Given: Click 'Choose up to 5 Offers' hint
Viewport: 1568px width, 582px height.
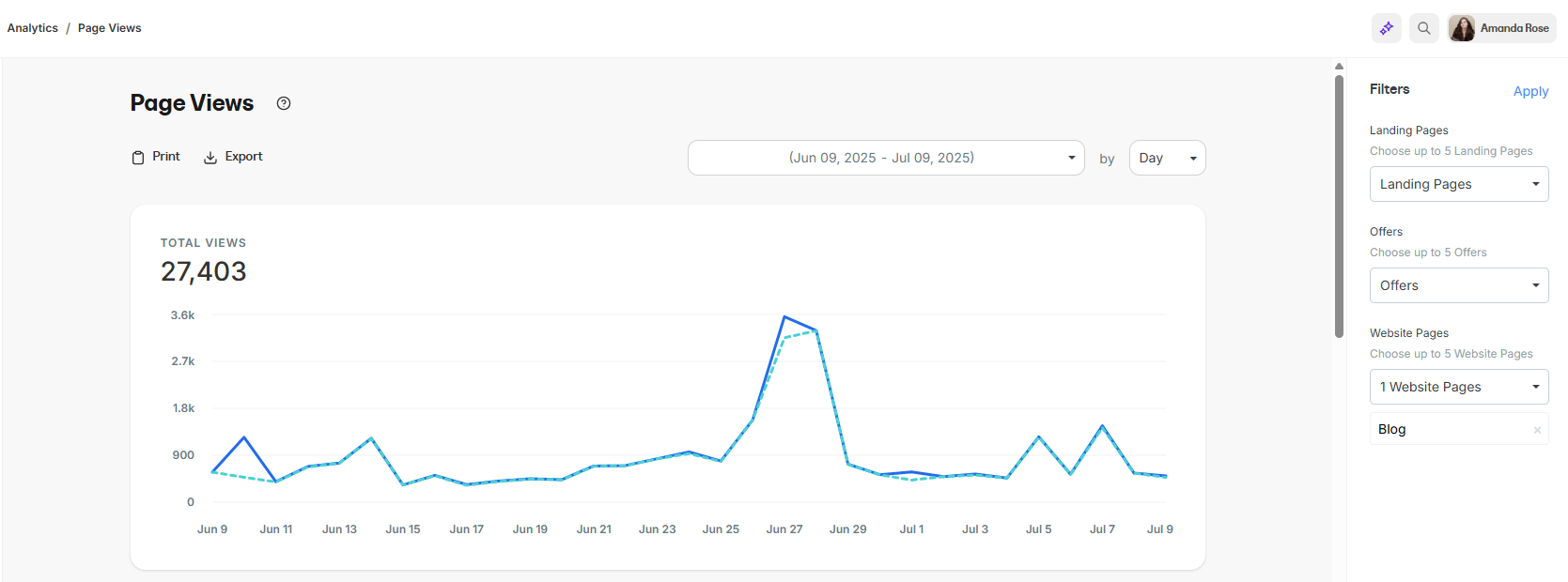Looking at the screenshot, I should point(1428,253).
